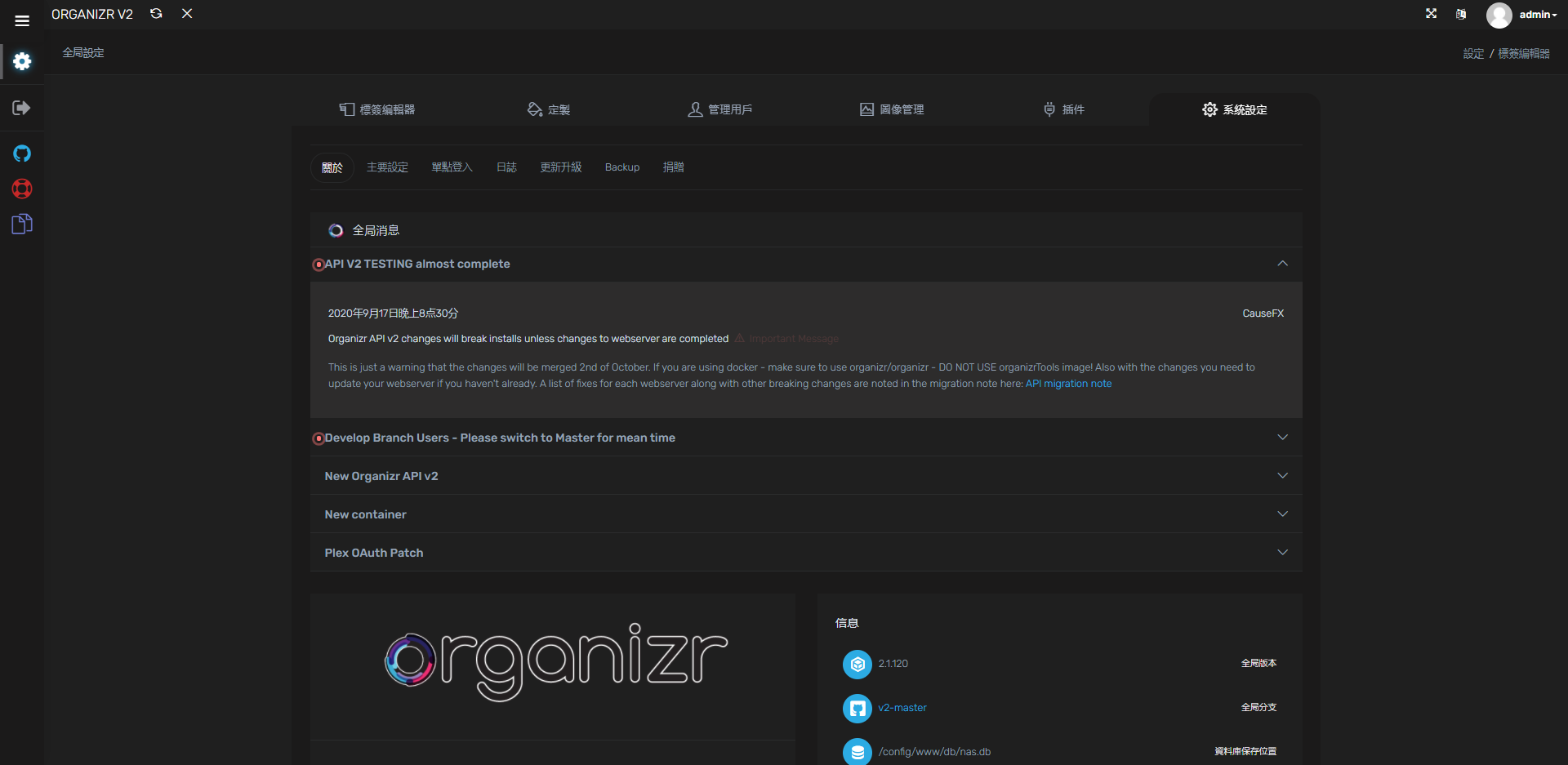Expand the Plex OAuth Patch message
The image size is (1568, 765).
tap(806, 553)
